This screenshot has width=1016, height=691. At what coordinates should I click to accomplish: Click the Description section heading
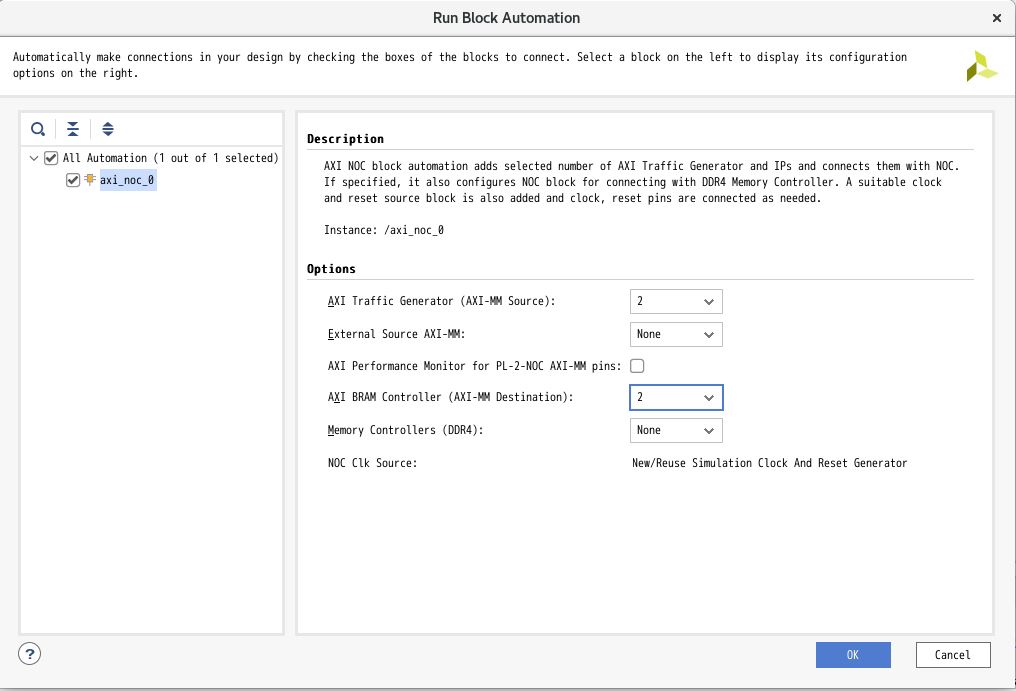click(x=345, y=139)
